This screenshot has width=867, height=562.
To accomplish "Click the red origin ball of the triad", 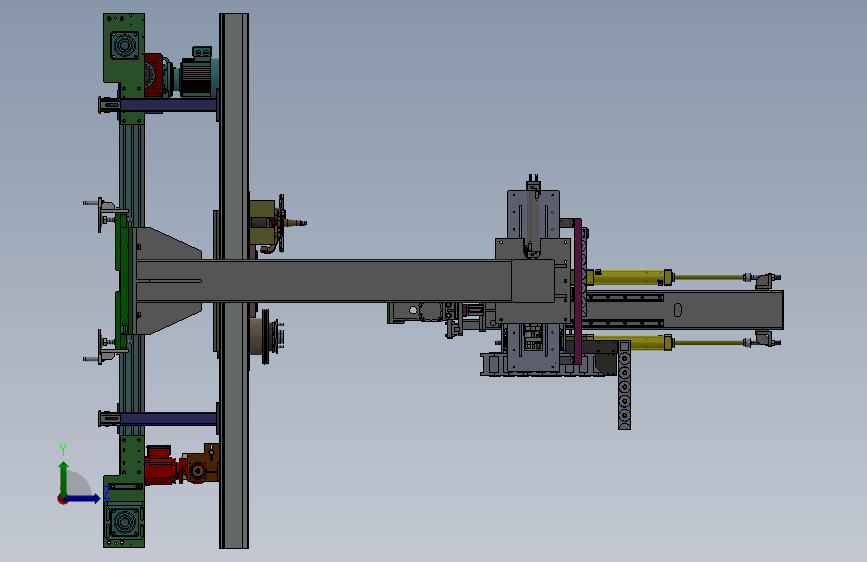I will [62, 499].
